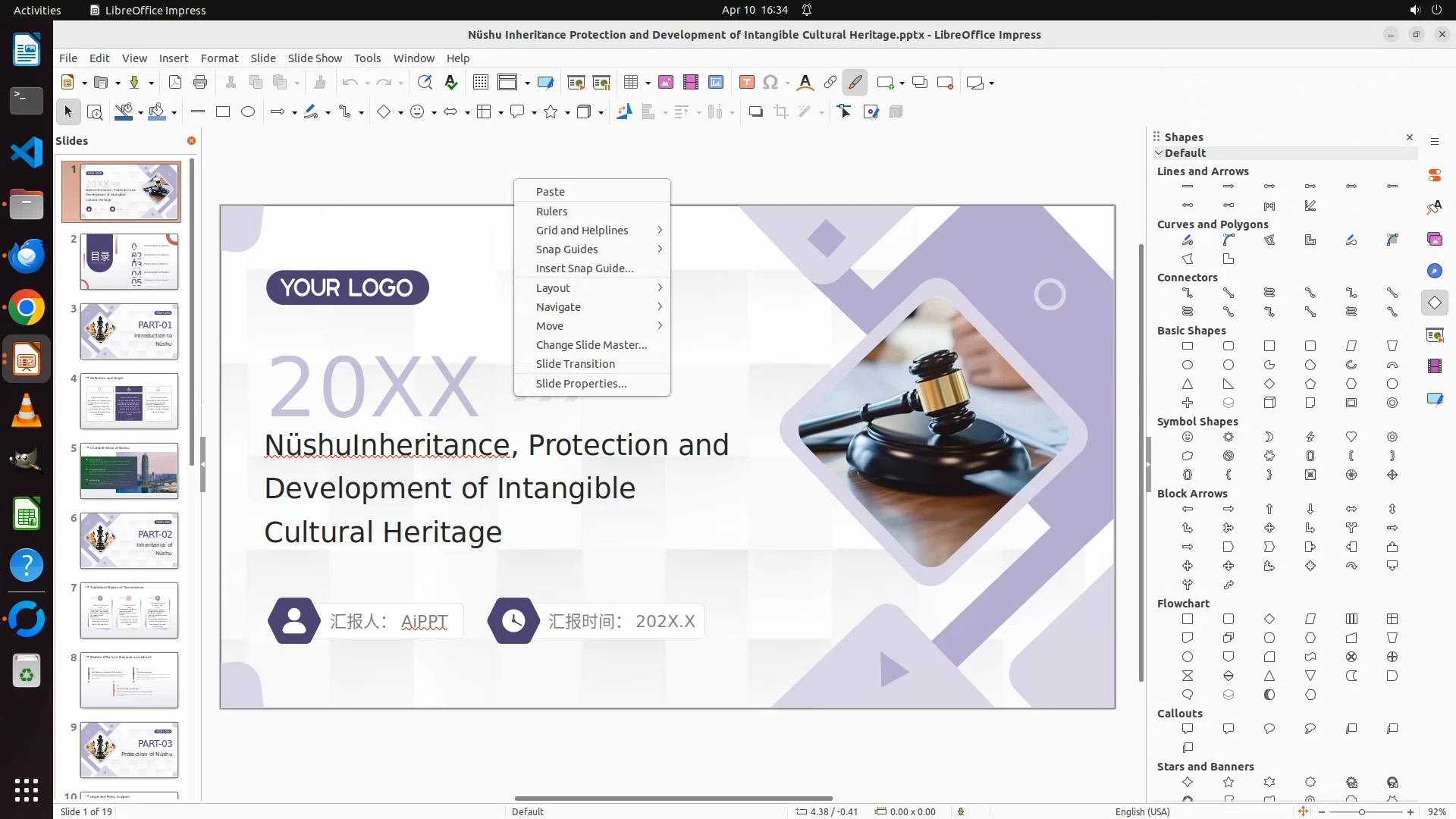Open the Insert Table toolbar icon
The image size is (1456, 819).
630,83
